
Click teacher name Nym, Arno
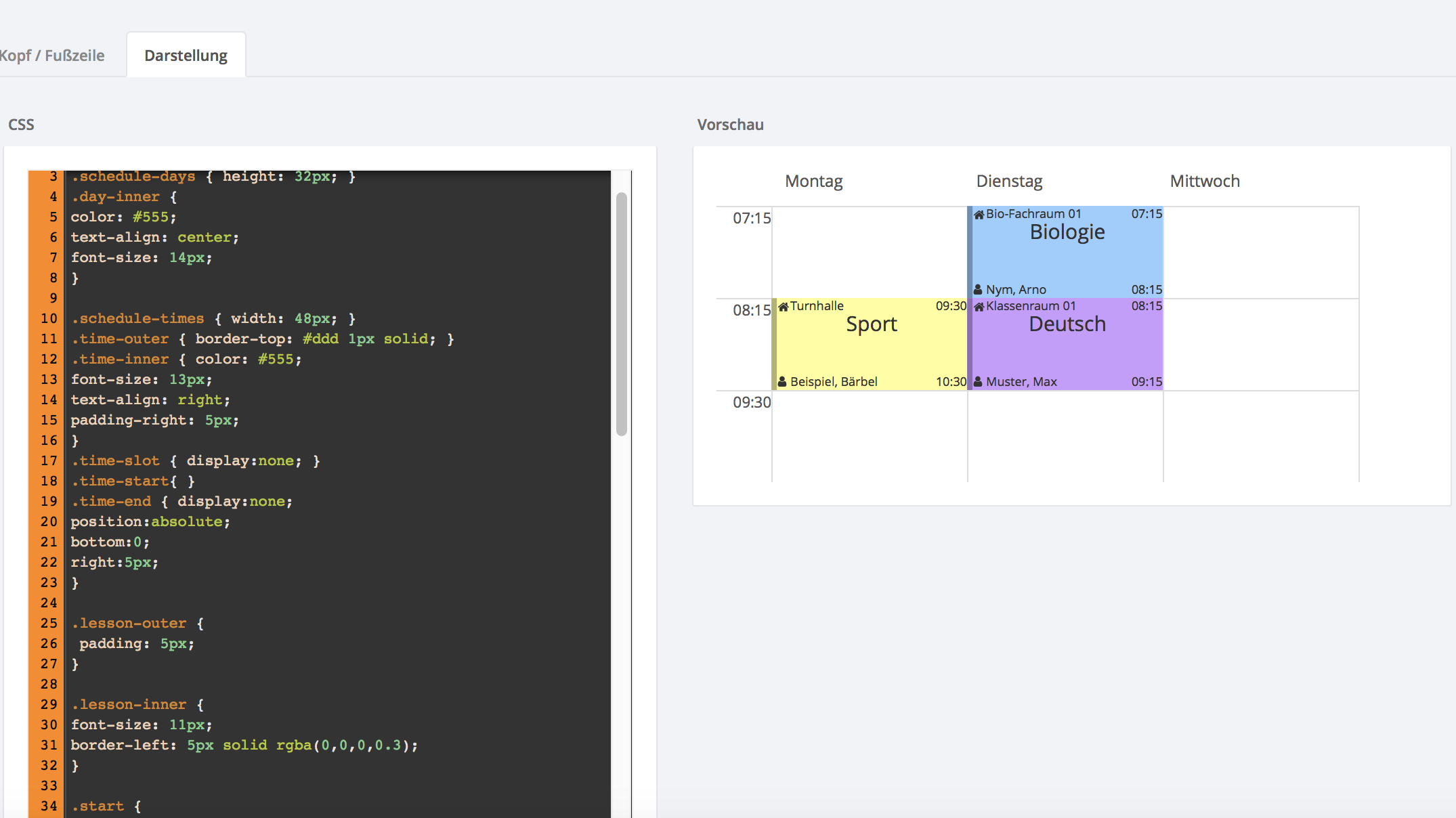[x=1016, y=290]
